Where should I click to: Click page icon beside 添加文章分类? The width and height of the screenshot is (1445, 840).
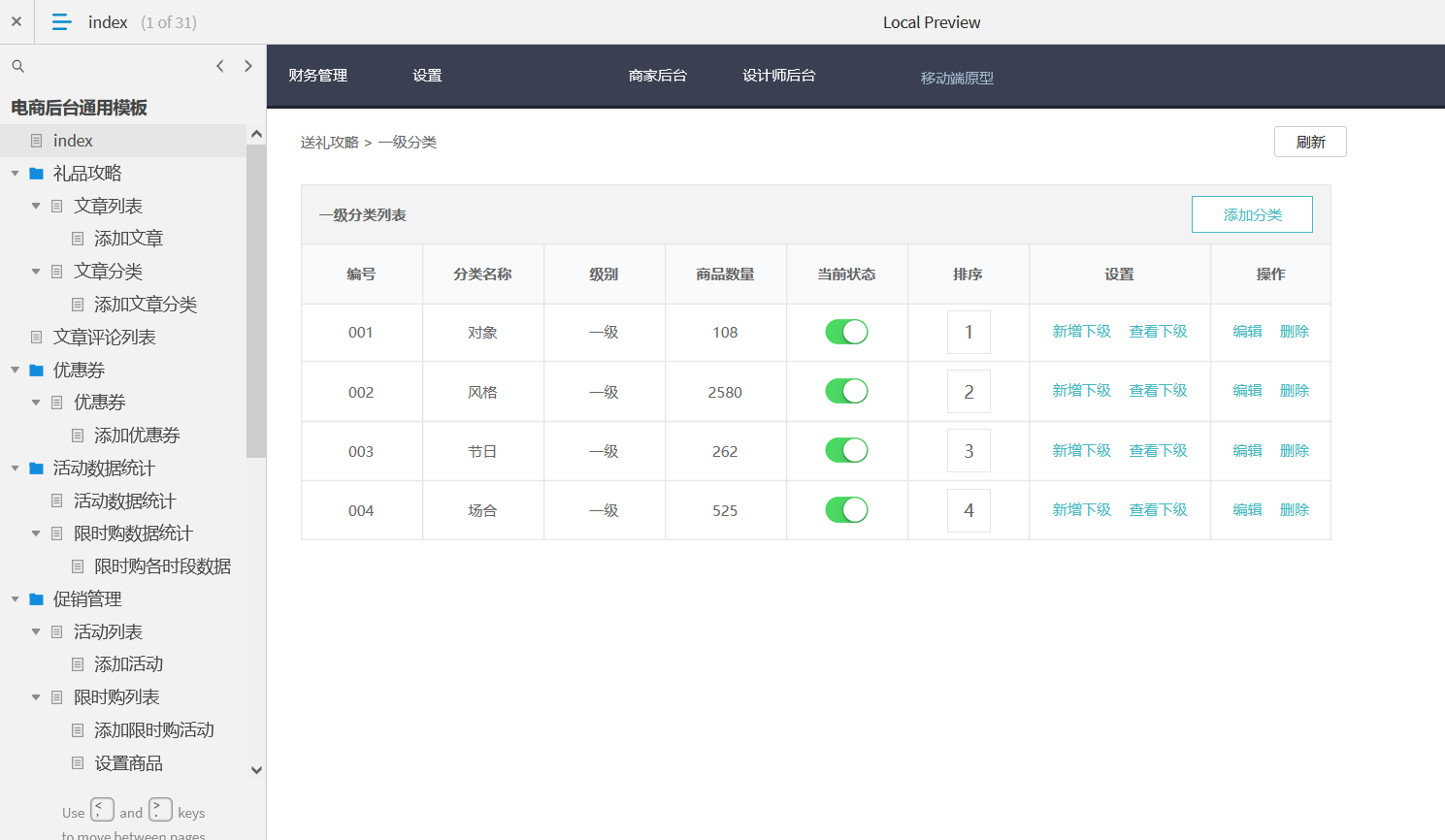coord(78,305)
